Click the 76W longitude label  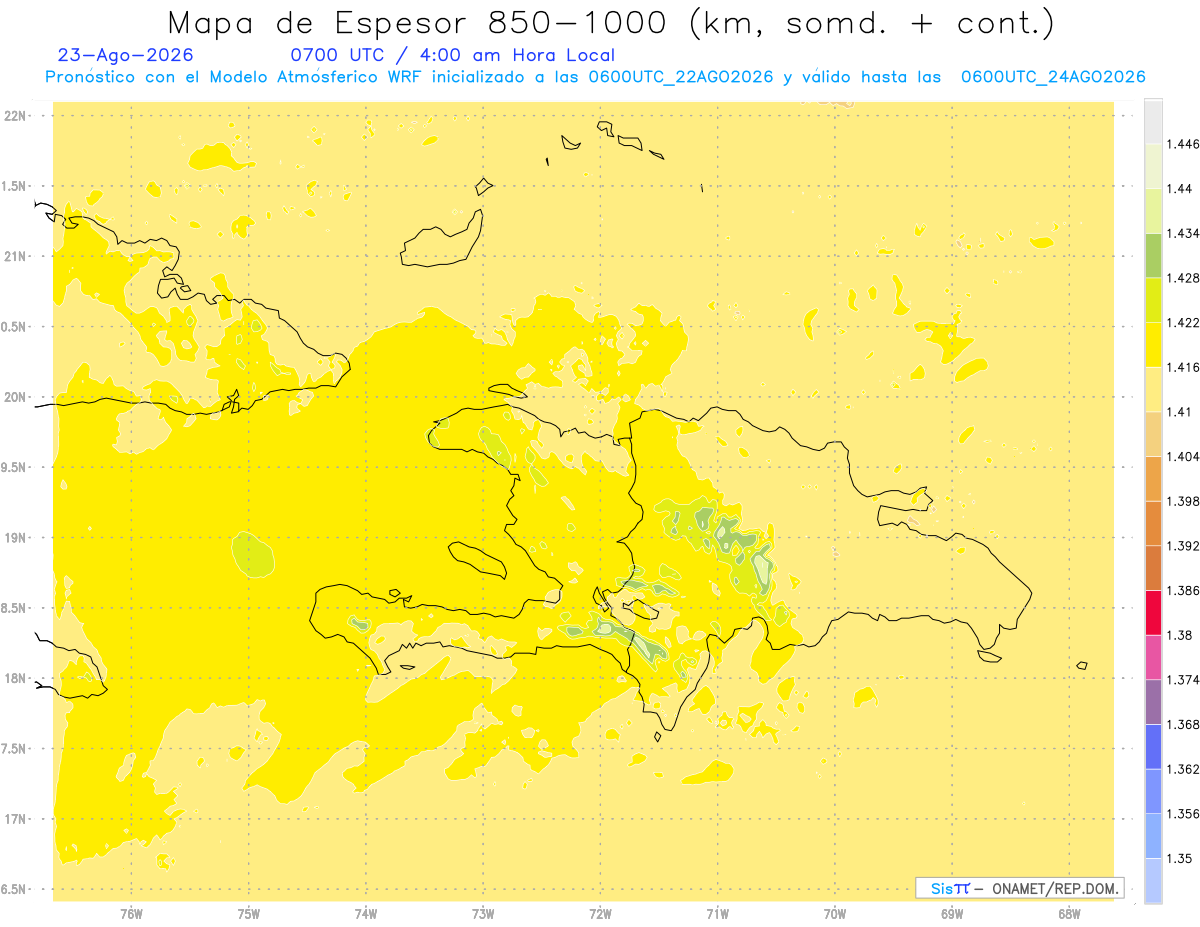click(x=131, y=913)
